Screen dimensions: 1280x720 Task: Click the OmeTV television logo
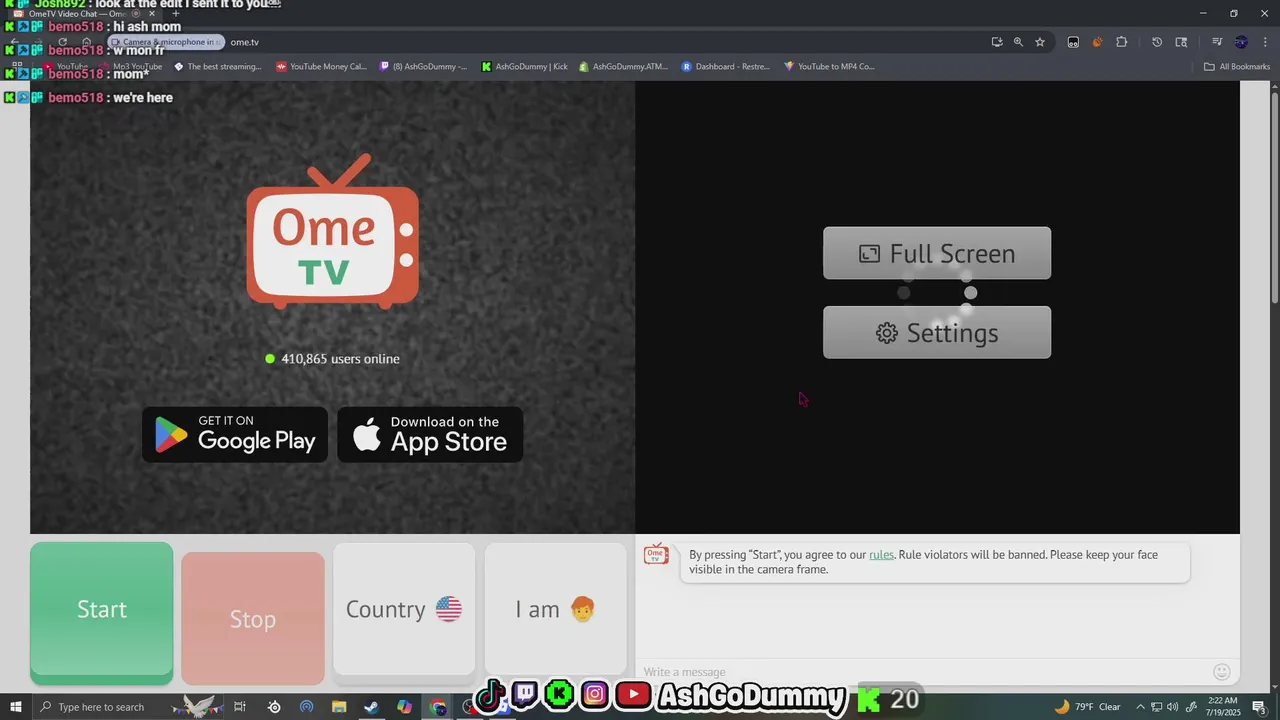tap(333, 232)
